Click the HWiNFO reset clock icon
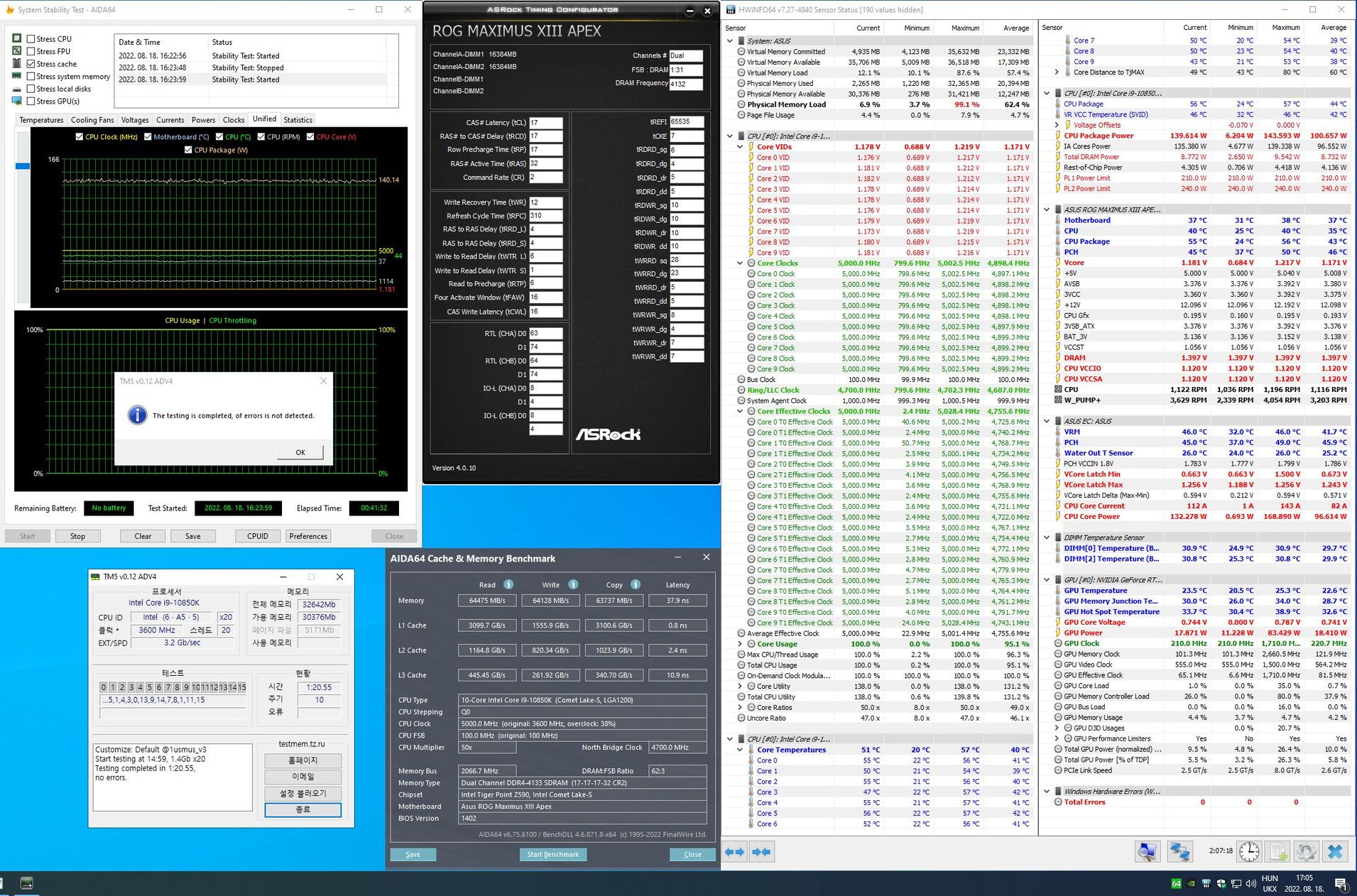The image size is (1357, 896). [x=1249, y=851]
